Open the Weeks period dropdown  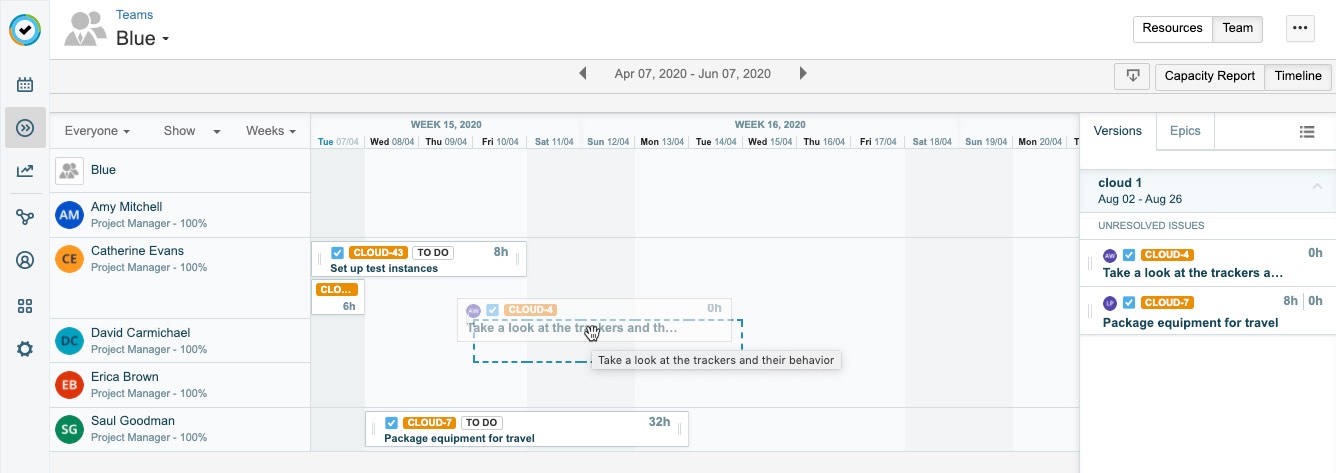point(271,131)
